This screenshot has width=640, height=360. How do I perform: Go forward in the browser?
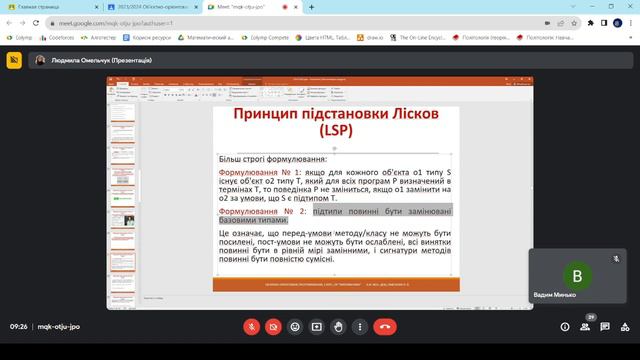(22, 23)
